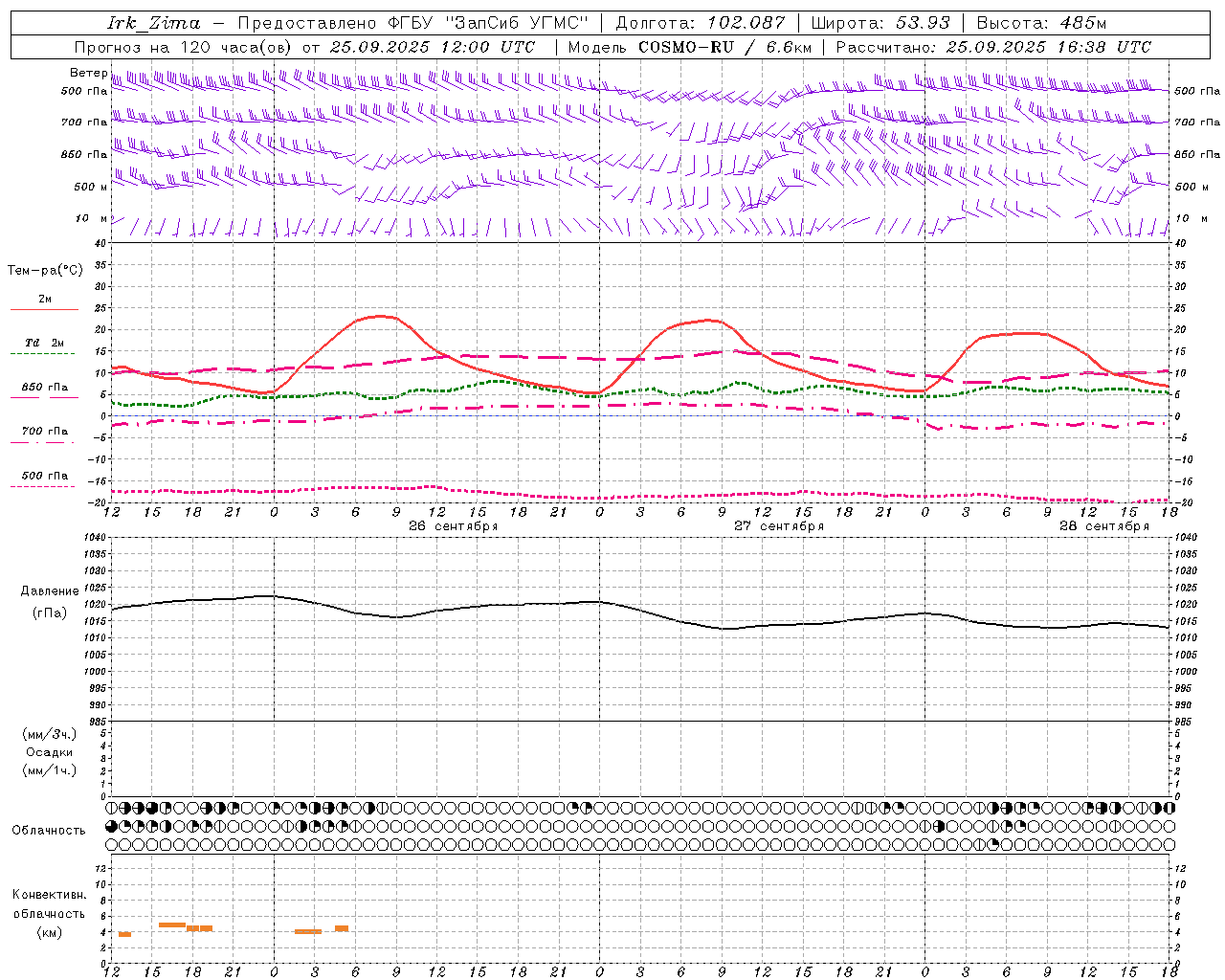Select the 'Широта: 53.93' latitude value
The height and width of the screenshot is (980, 1225).
(881, 23)
